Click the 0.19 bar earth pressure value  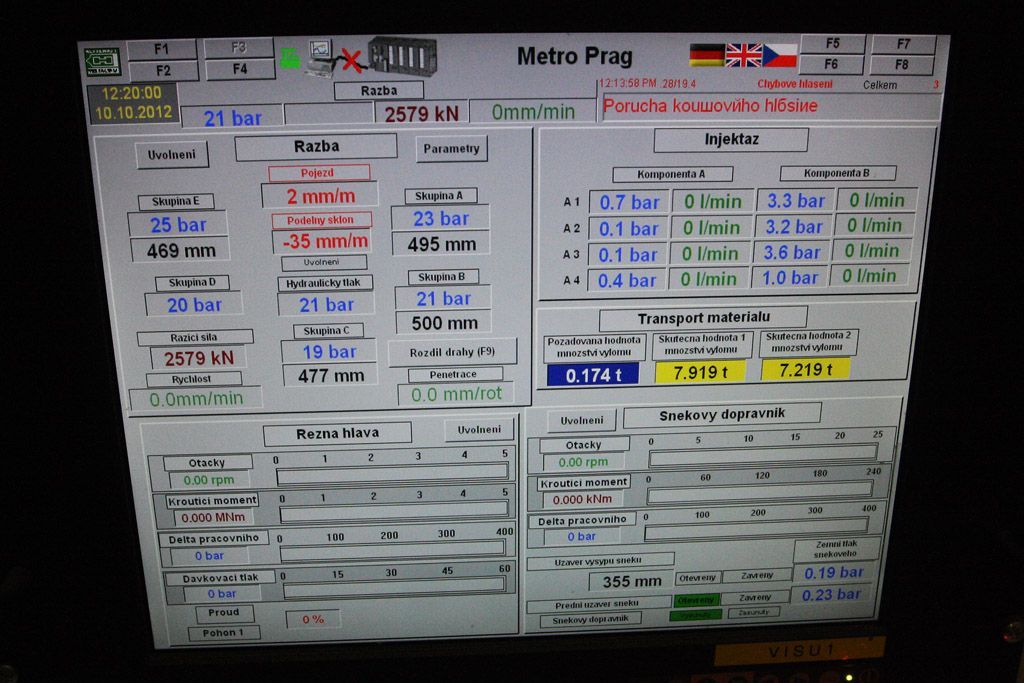[833, 573]
